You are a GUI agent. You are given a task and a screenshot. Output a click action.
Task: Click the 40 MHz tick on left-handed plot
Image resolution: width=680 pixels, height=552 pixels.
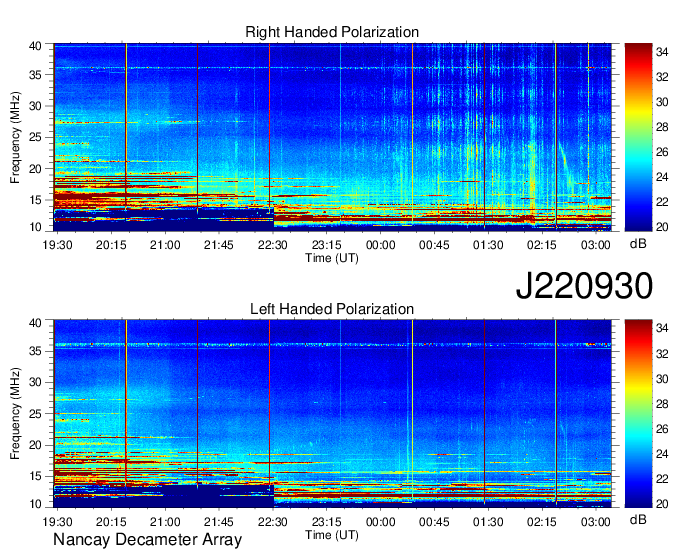point(35,322)
